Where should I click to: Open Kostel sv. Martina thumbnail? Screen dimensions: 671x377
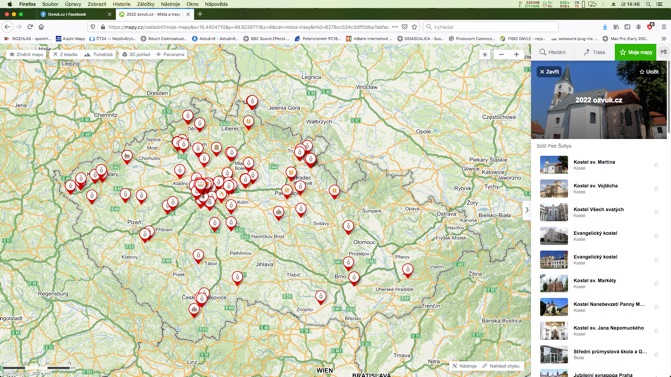point(554,165)
